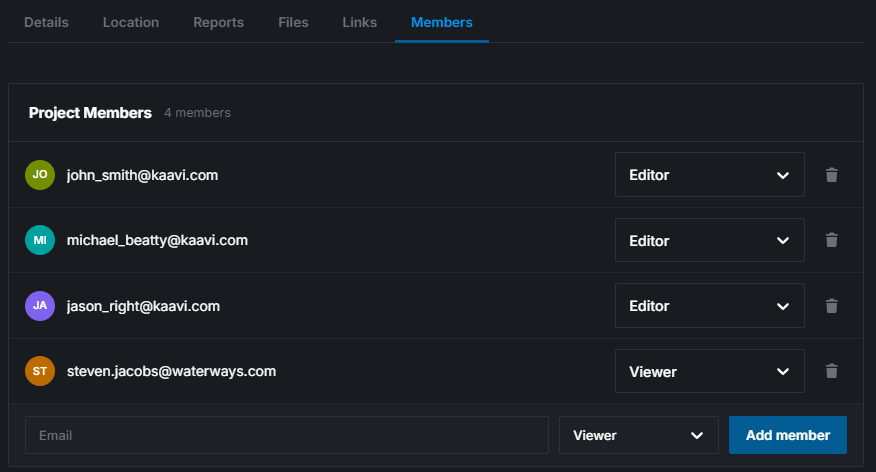
Task: Click the JO avatar for john_smith
Action: [x=40, y=175]
